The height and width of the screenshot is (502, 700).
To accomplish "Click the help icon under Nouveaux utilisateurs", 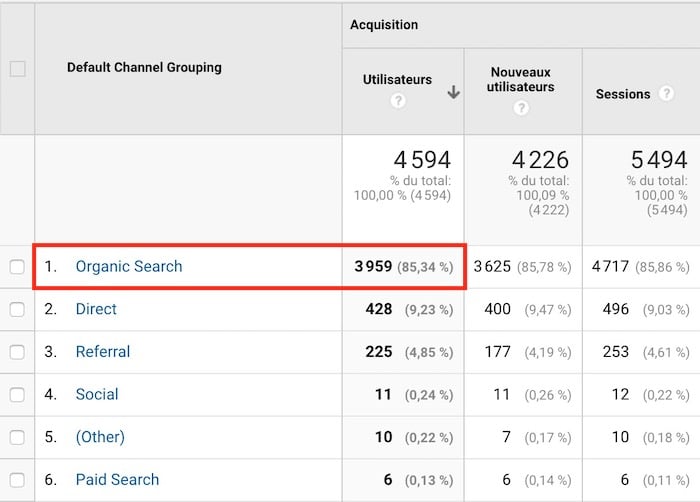I will click(521, 108).
